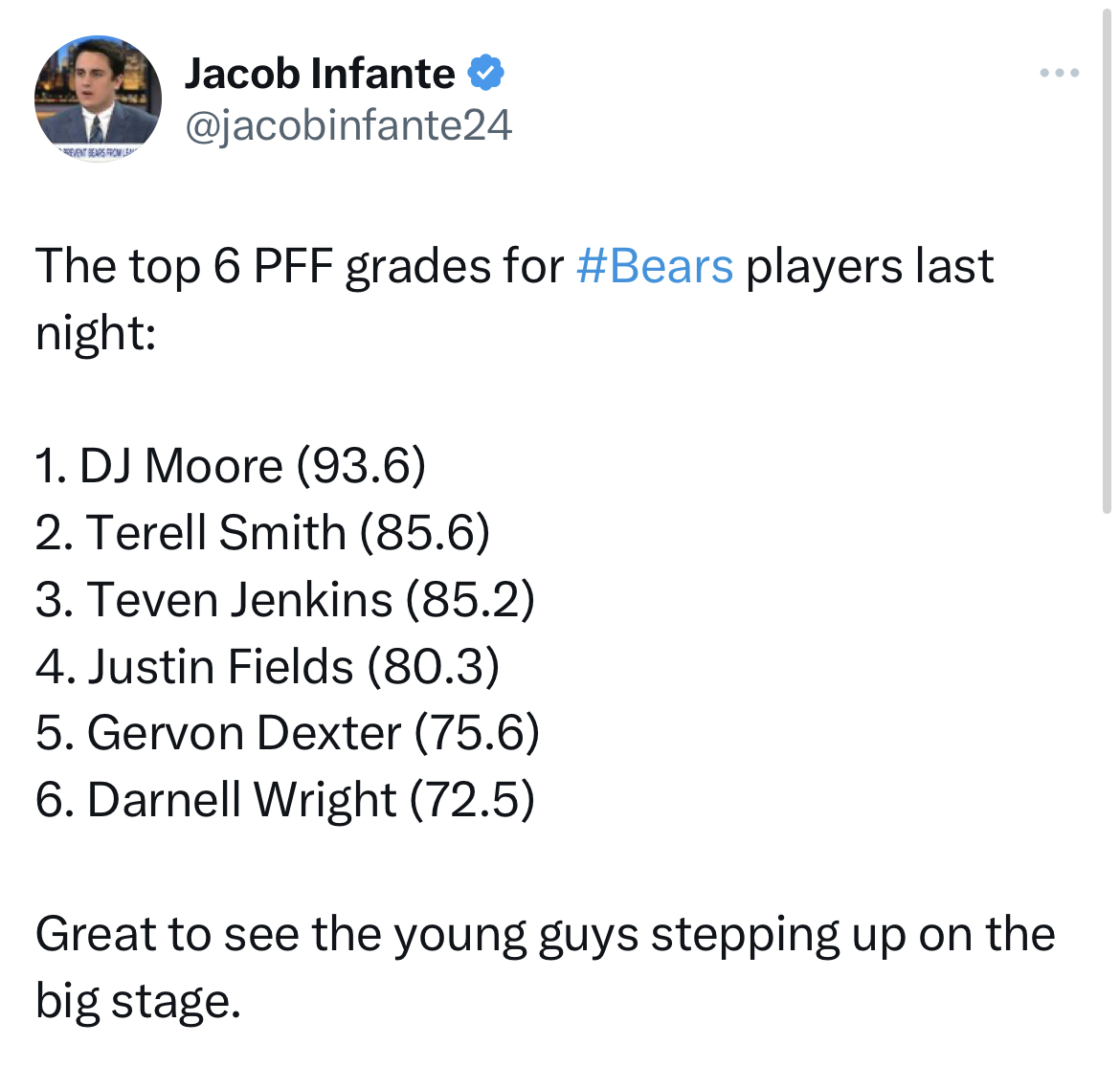Open the three-dot more options menu
Screen dimensions: 1120x1089
point(1060,73)
